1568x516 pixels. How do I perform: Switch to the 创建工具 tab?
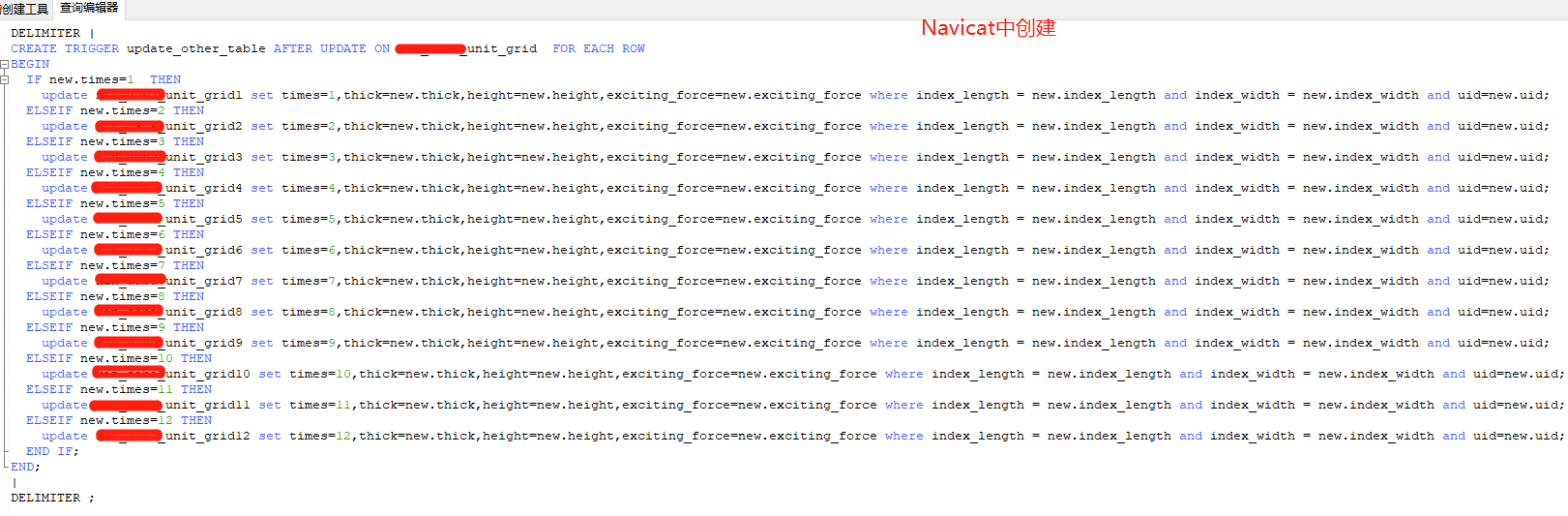tap(24, 9)
